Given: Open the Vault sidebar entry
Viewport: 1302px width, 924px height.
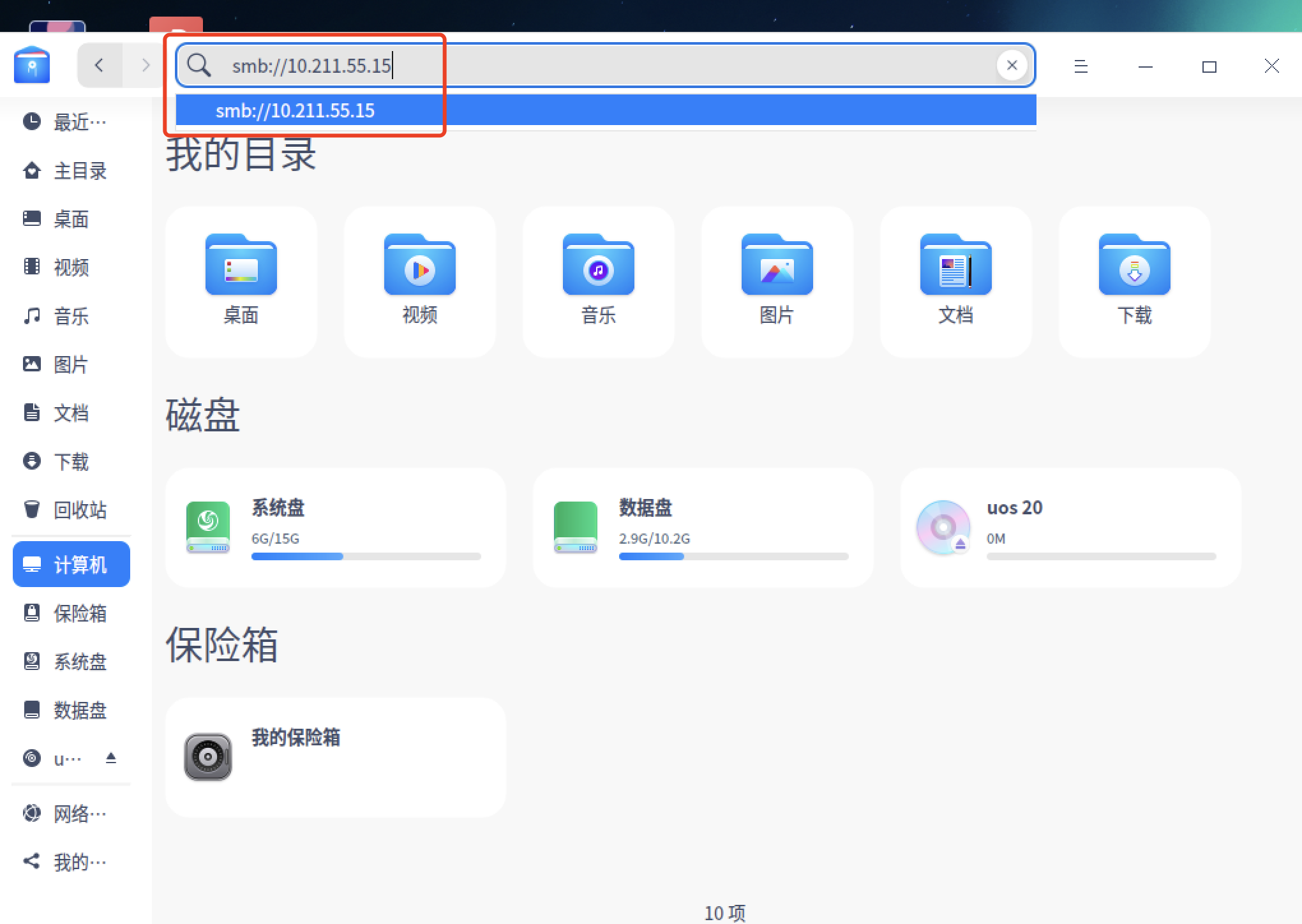Looking at the screenshot, I should pyautogui.click(x=70, y=613).
